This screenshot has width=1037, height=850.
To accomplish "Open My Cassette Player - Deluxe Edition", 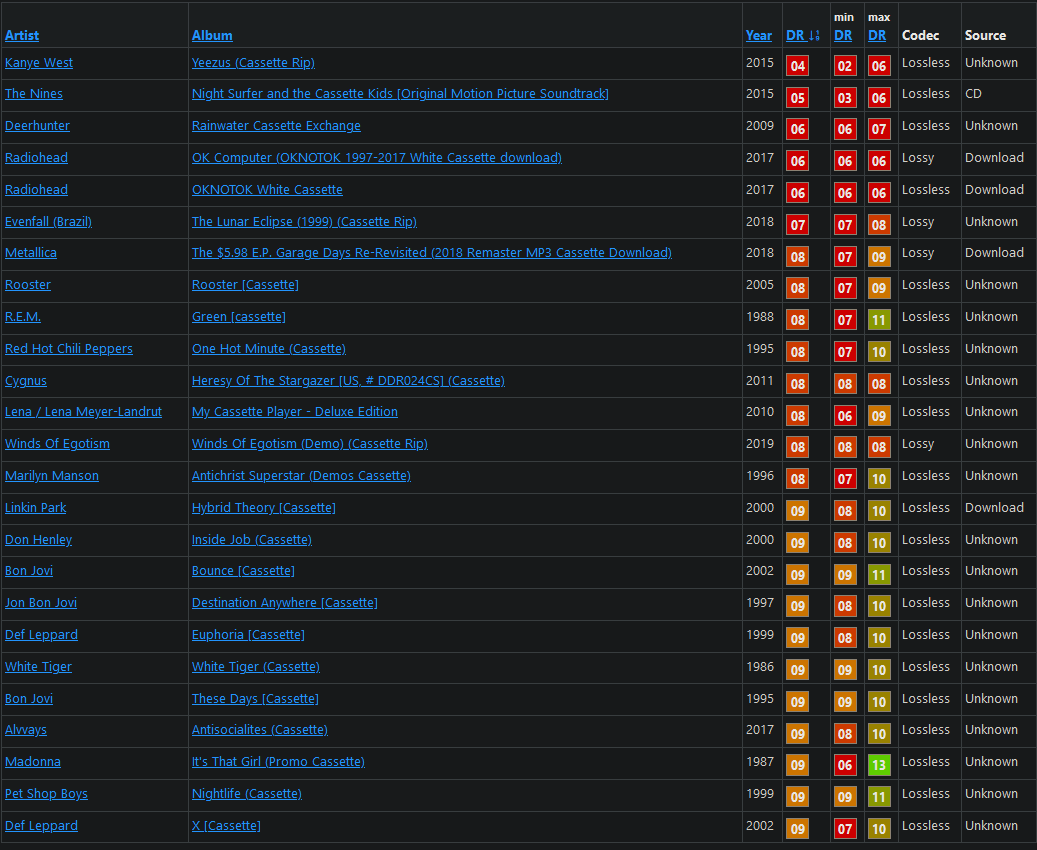I will (295, 412).
